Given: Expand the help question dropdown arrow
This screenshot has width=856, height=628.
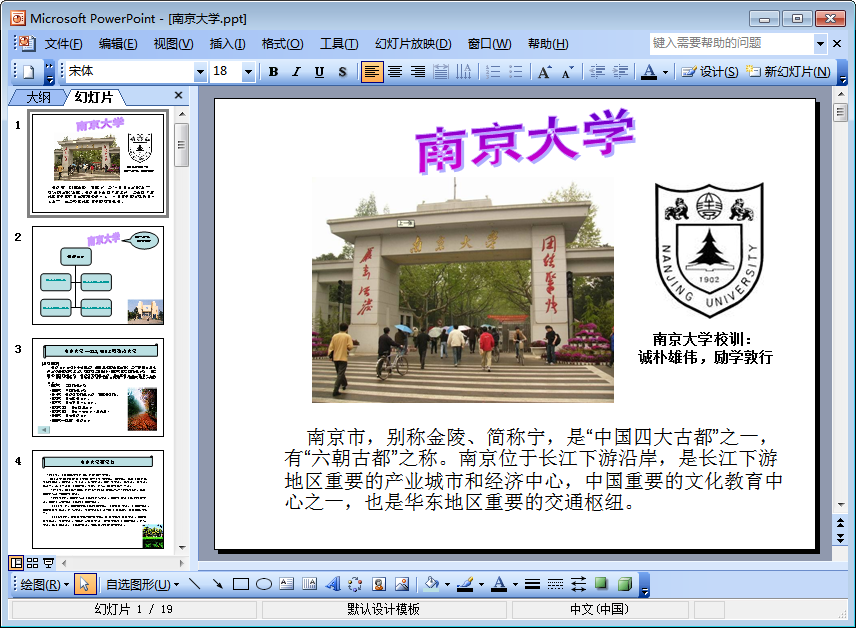Looking at the screenshot, I should pyautogui.click(x=820, y=43).
